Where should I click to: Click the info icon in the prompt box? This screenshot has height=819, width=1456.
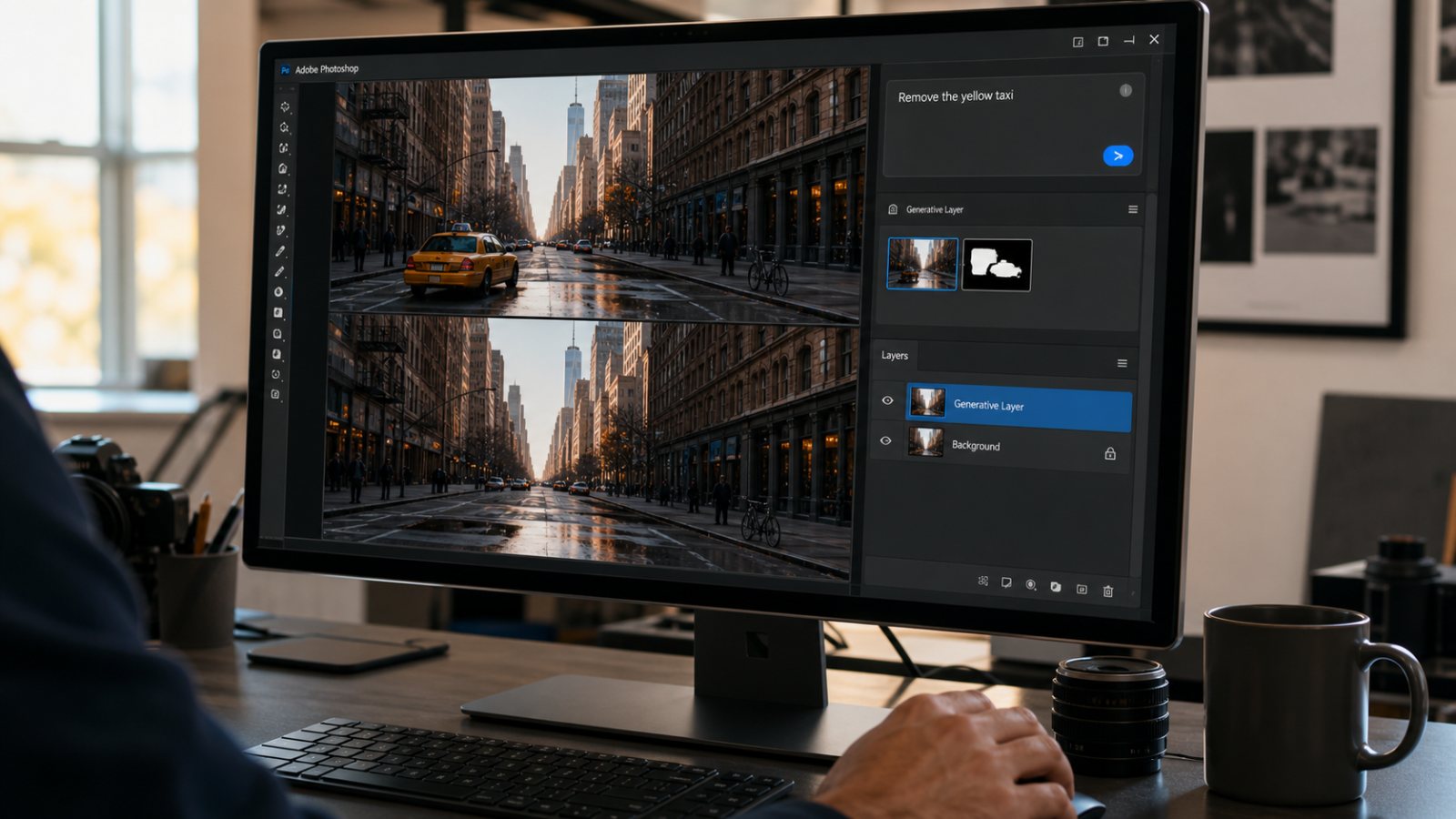pyautogui.click(x=1126, y=90)
